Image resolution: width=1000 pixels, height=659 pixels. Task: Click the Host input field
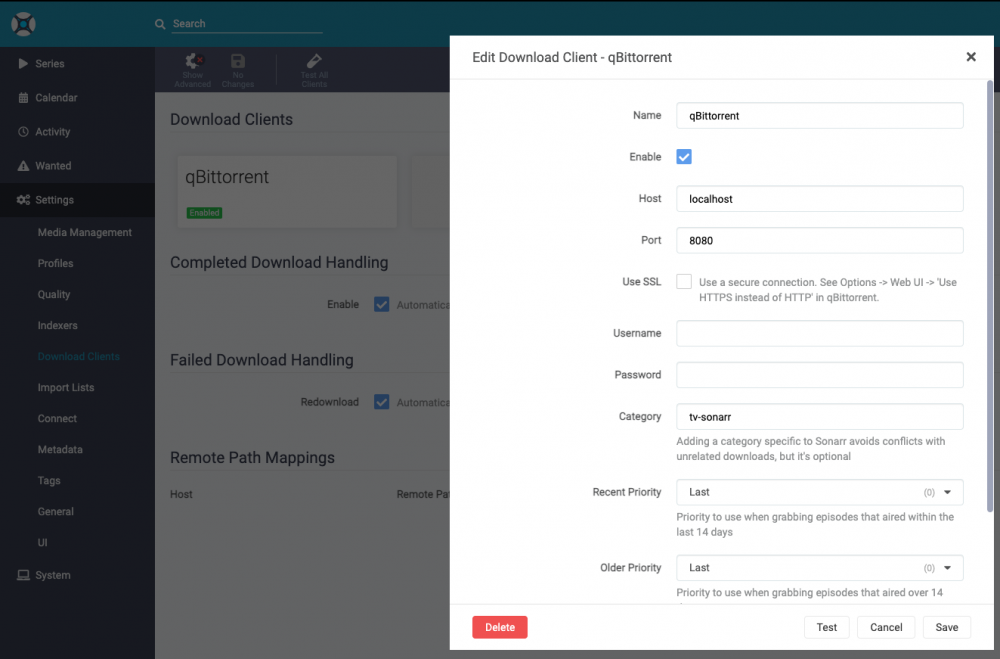pos(820,199)
